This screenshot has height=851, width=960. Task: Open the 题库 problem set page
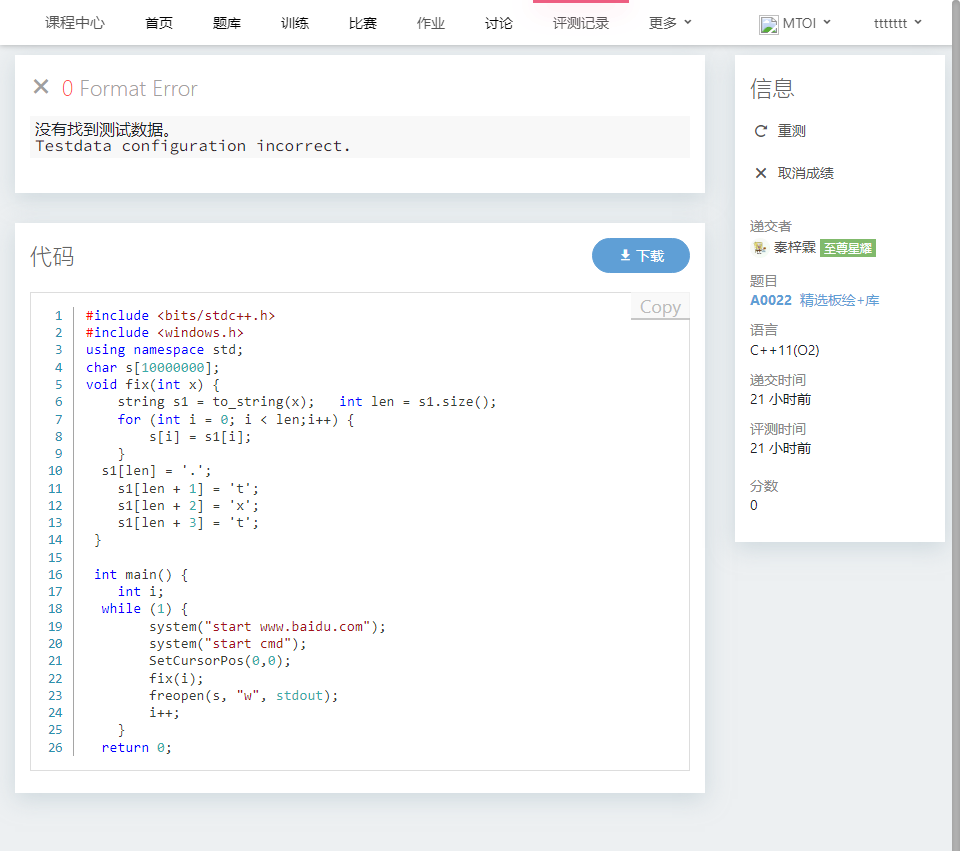[x=227, y=23]
